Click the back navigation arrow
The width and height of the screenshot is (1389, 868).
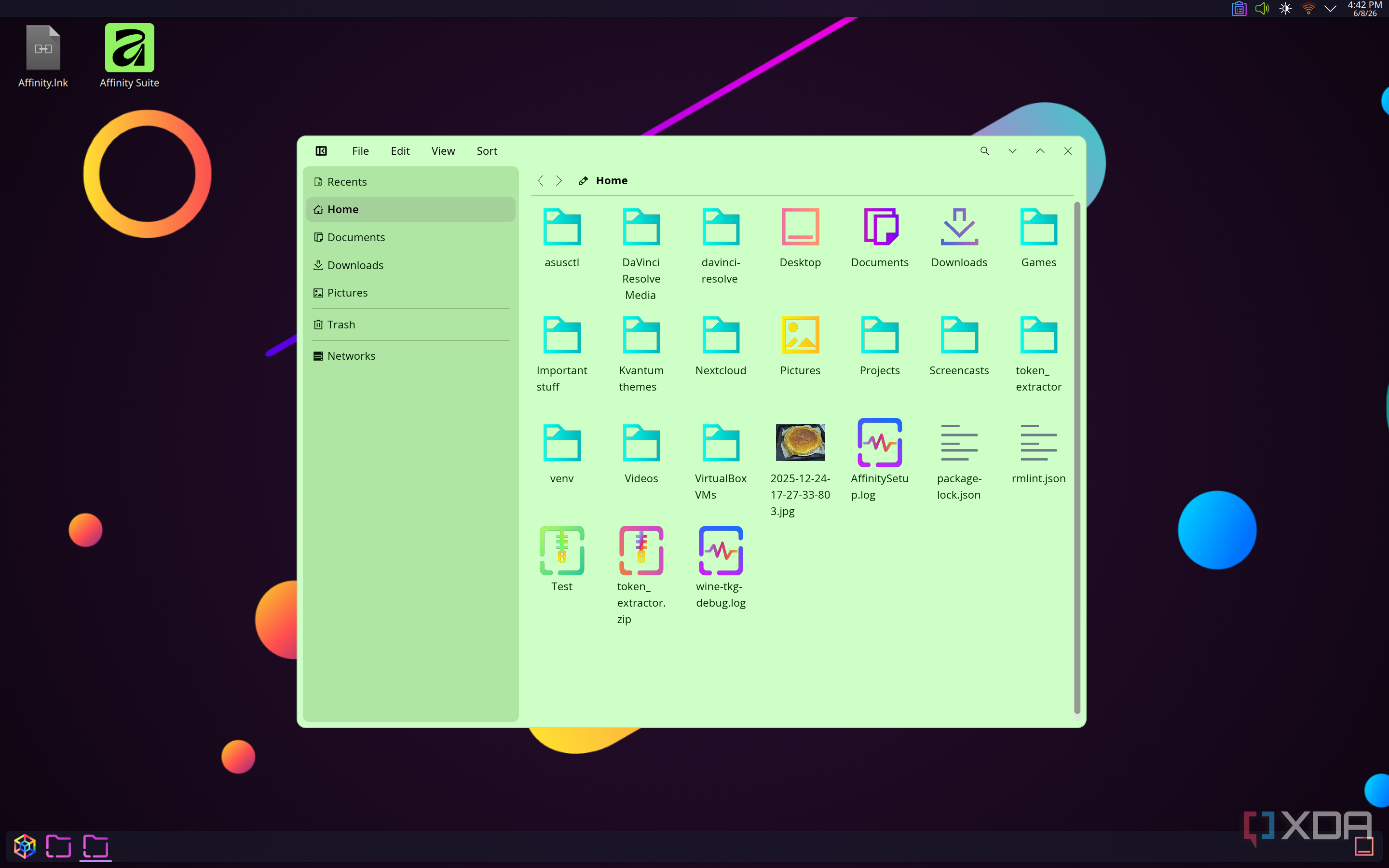coord(540,181)
